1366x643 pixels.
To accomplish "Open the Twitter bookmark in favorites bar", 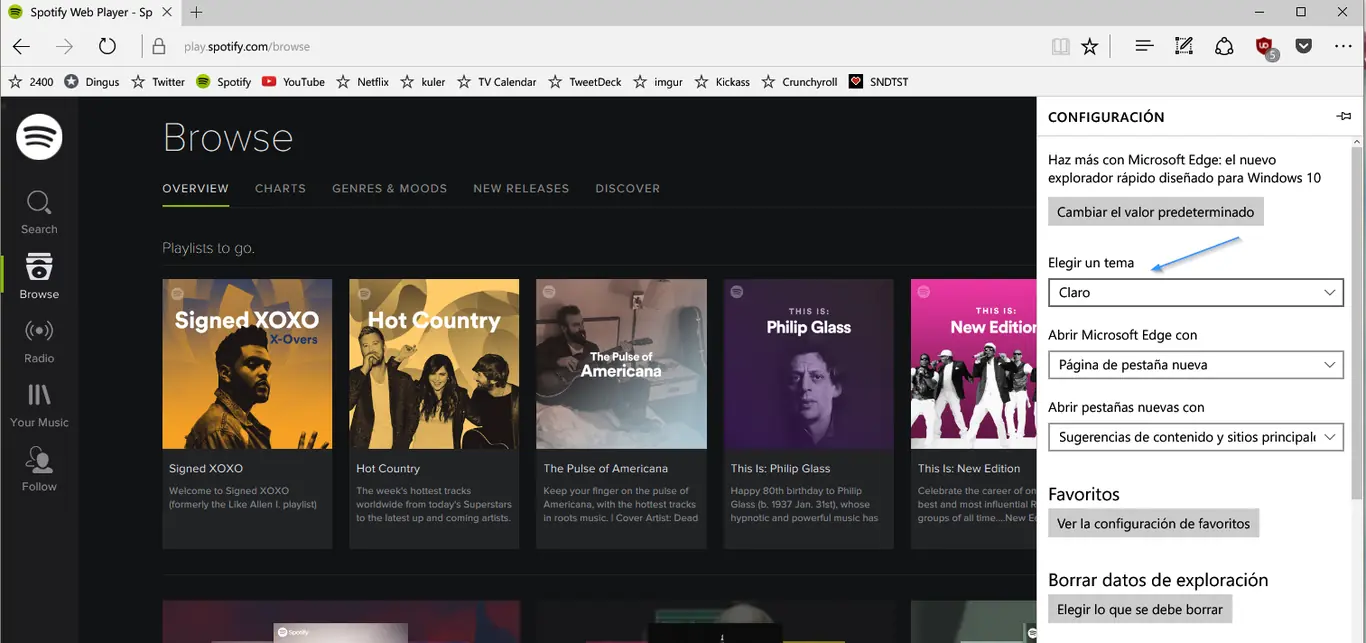I will pos(158,82).
